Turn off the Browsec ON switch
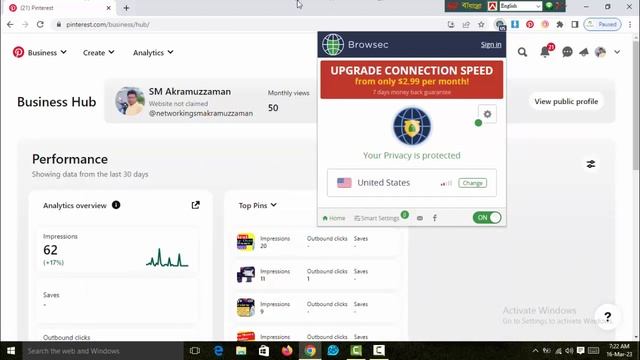The image size is (640, 360). click(x=487, y=218)
